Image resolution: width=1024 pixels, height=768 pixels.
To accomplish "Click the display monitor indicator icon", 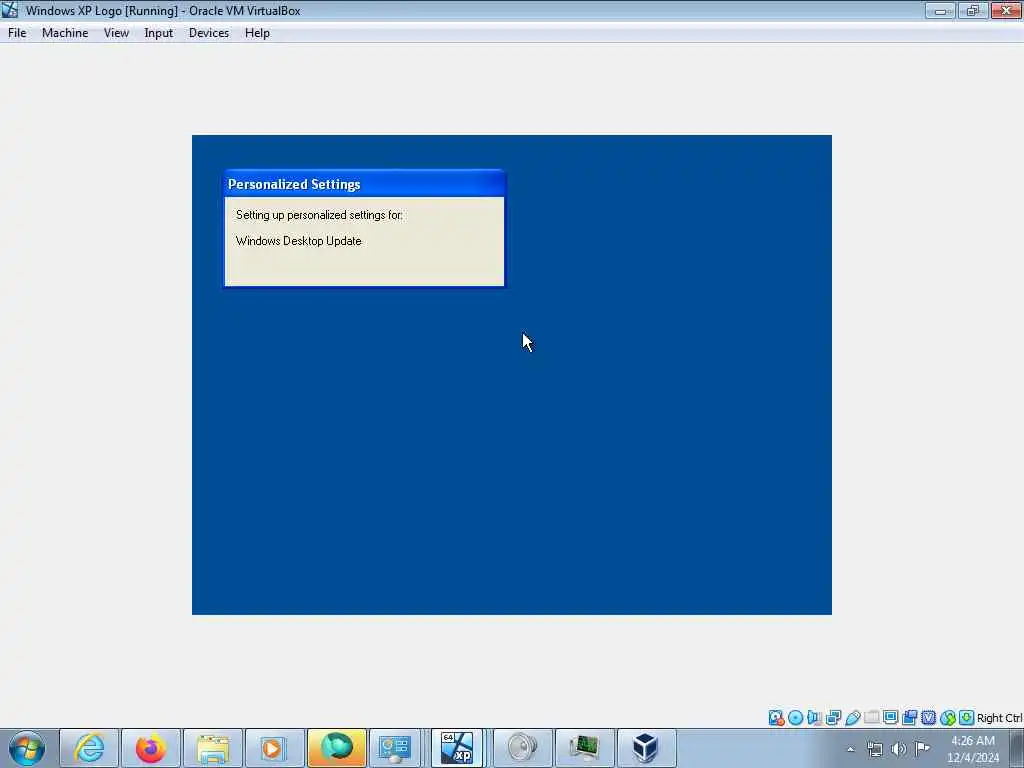I will [x=890, y=718].
